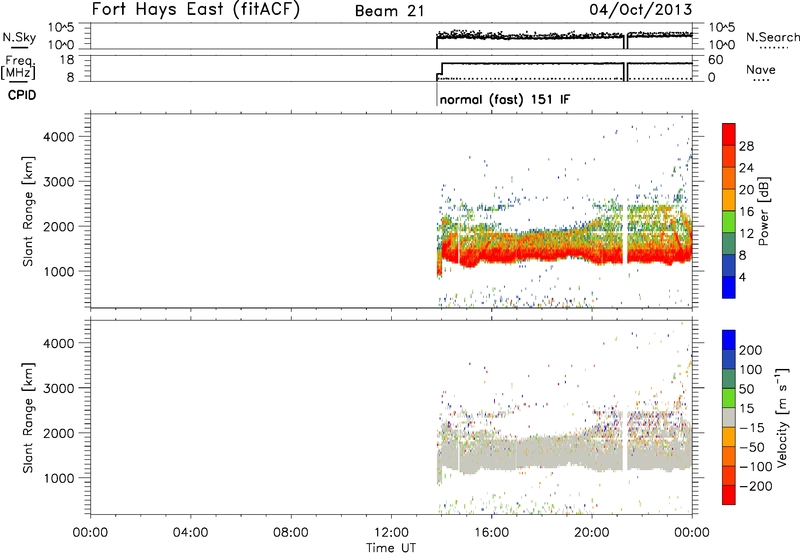This screenshot has height=554, width=800.
Task: Click the 'N.Search' legend label
Action: point(772,37)
